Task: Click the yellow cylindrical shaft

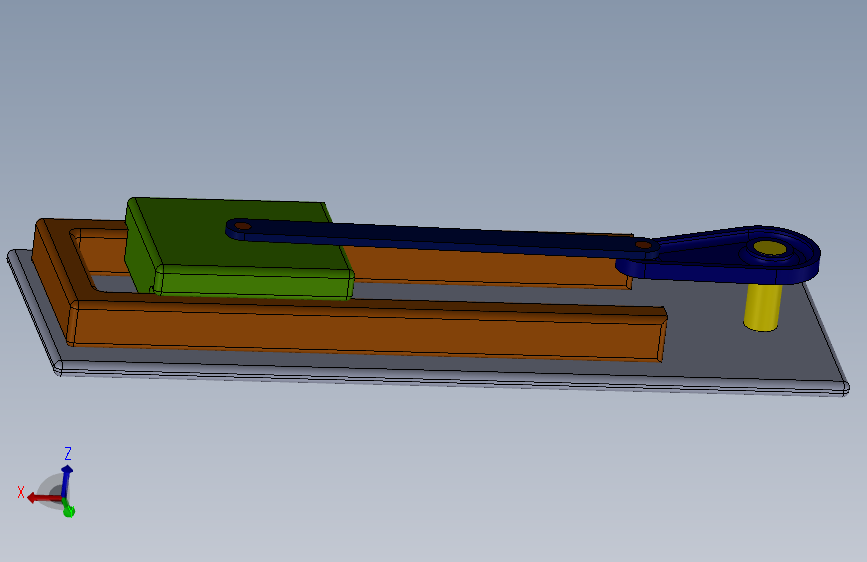Action: coord(763,307)
